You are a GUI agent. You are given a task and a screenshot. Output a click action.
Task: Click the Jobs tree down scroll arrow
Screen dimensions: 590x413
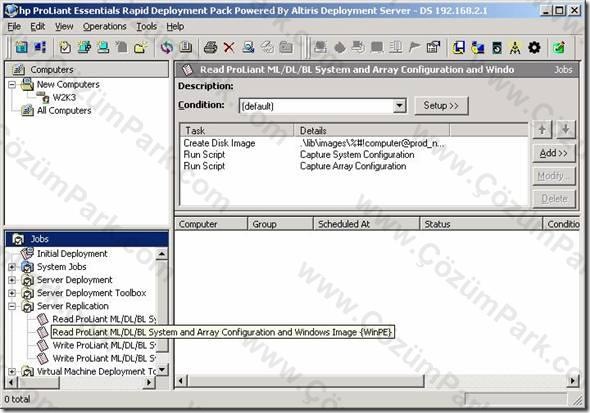point(162,370)
